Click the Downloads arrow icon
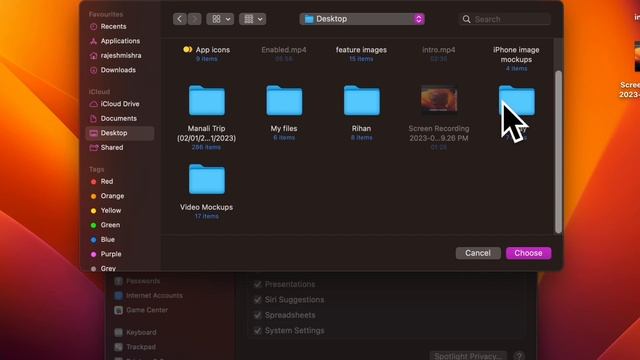 (x=93, y=70)
